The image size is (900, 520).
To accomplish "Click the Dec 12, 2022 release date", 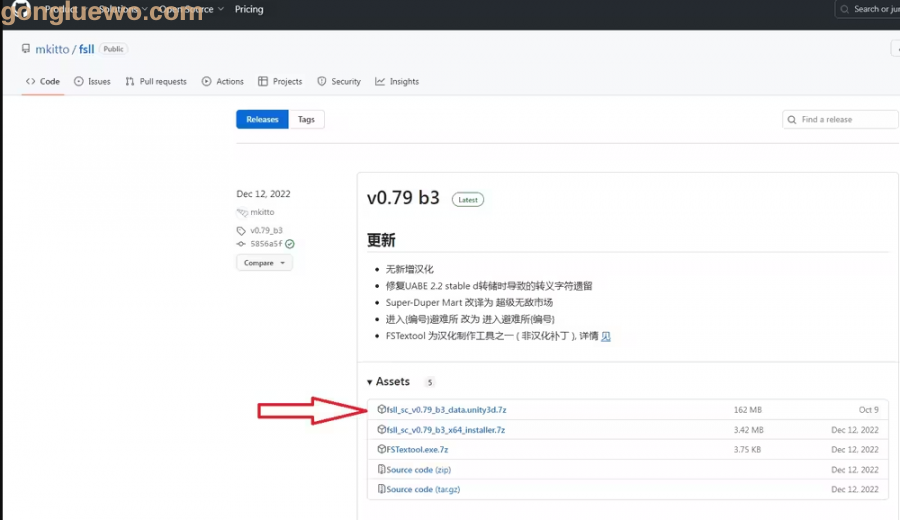I will click(263, 194).
